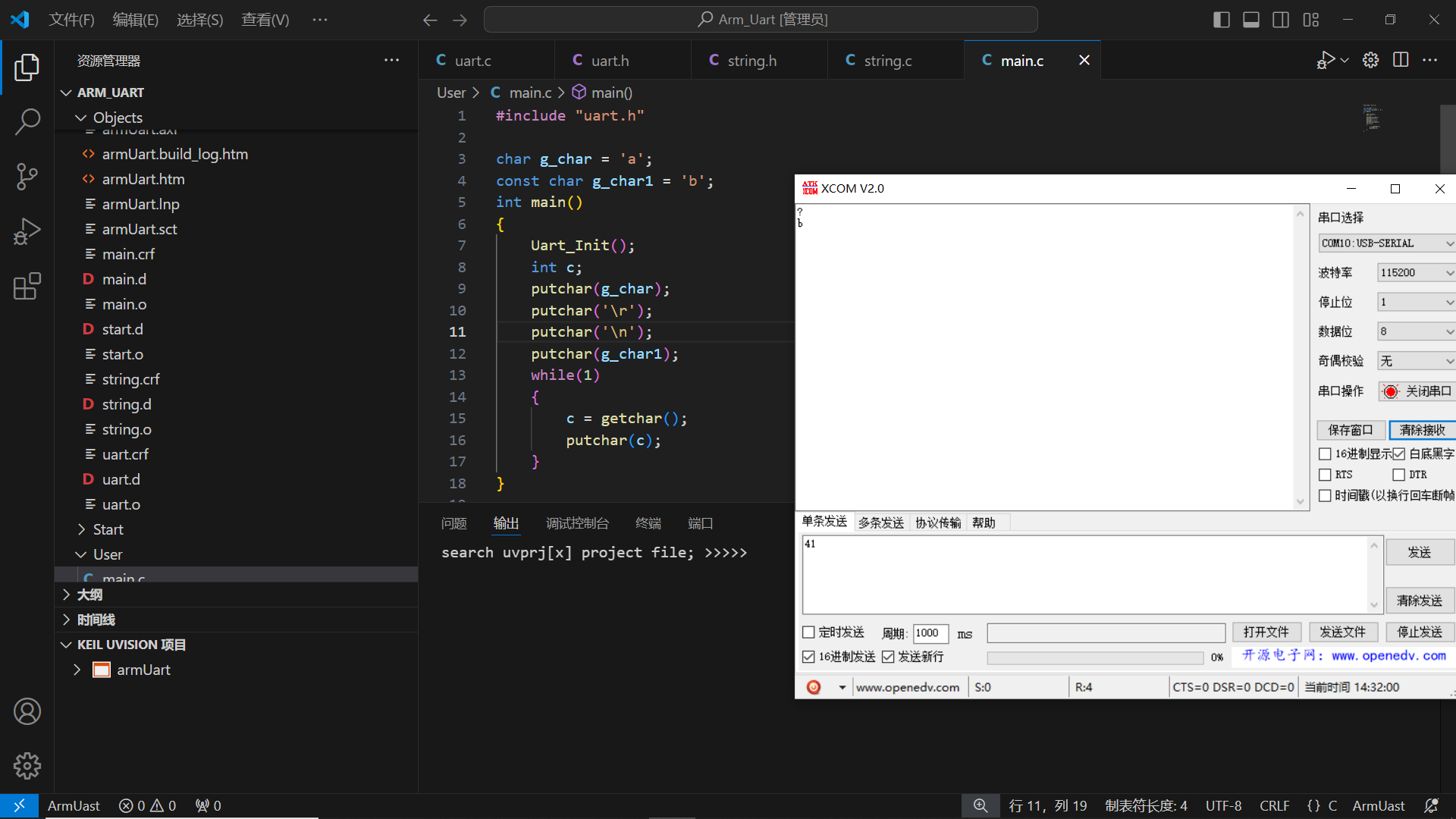The width and height of the screenshot is (1456, 819).
Task: Click the 清除接收 button
Action: point(1421,430)
